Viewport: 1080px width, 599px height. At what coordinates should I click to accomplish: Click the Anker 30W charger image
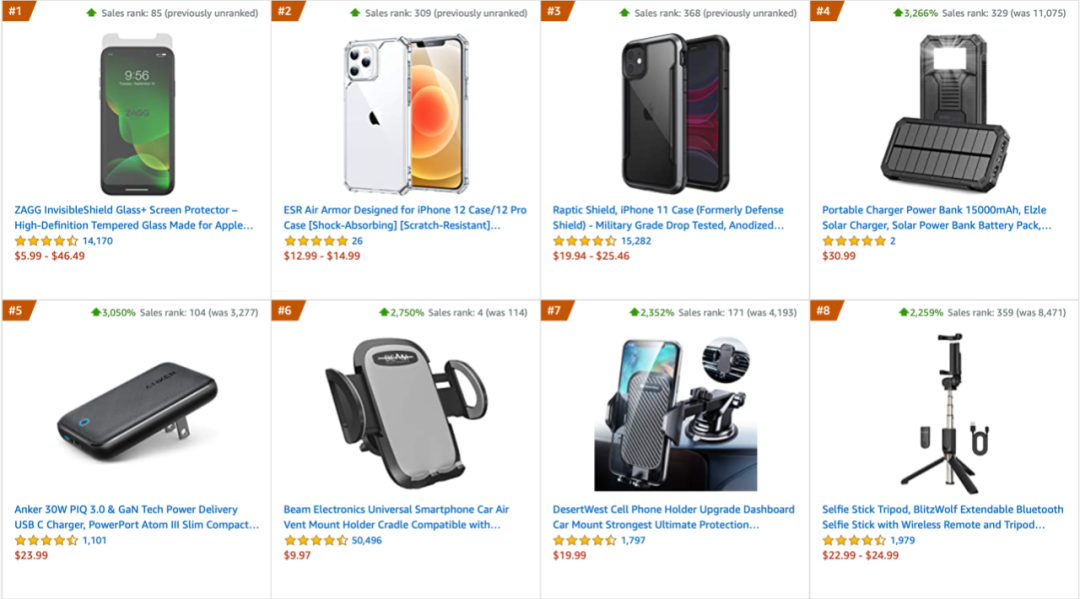pos(137,414)
